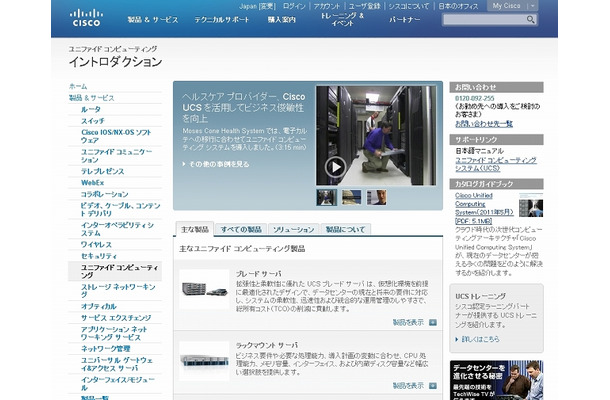This screenshot has width=610, height=400.
Task: Open ストレージ ネットワーキング sidebar link
Action: click(118, 291)
